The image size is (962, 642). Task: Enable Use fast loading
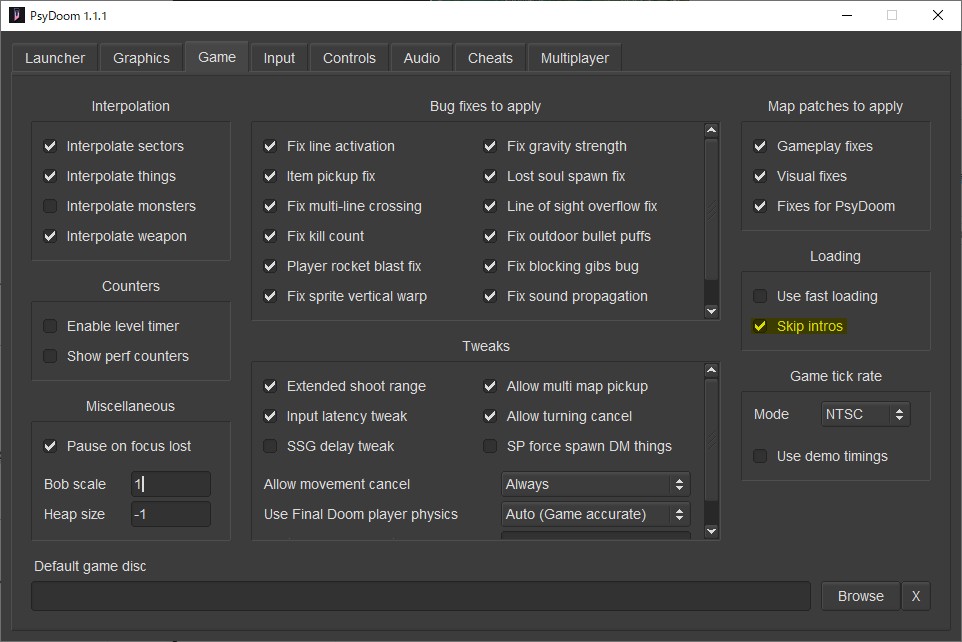(x=760, y=296)
